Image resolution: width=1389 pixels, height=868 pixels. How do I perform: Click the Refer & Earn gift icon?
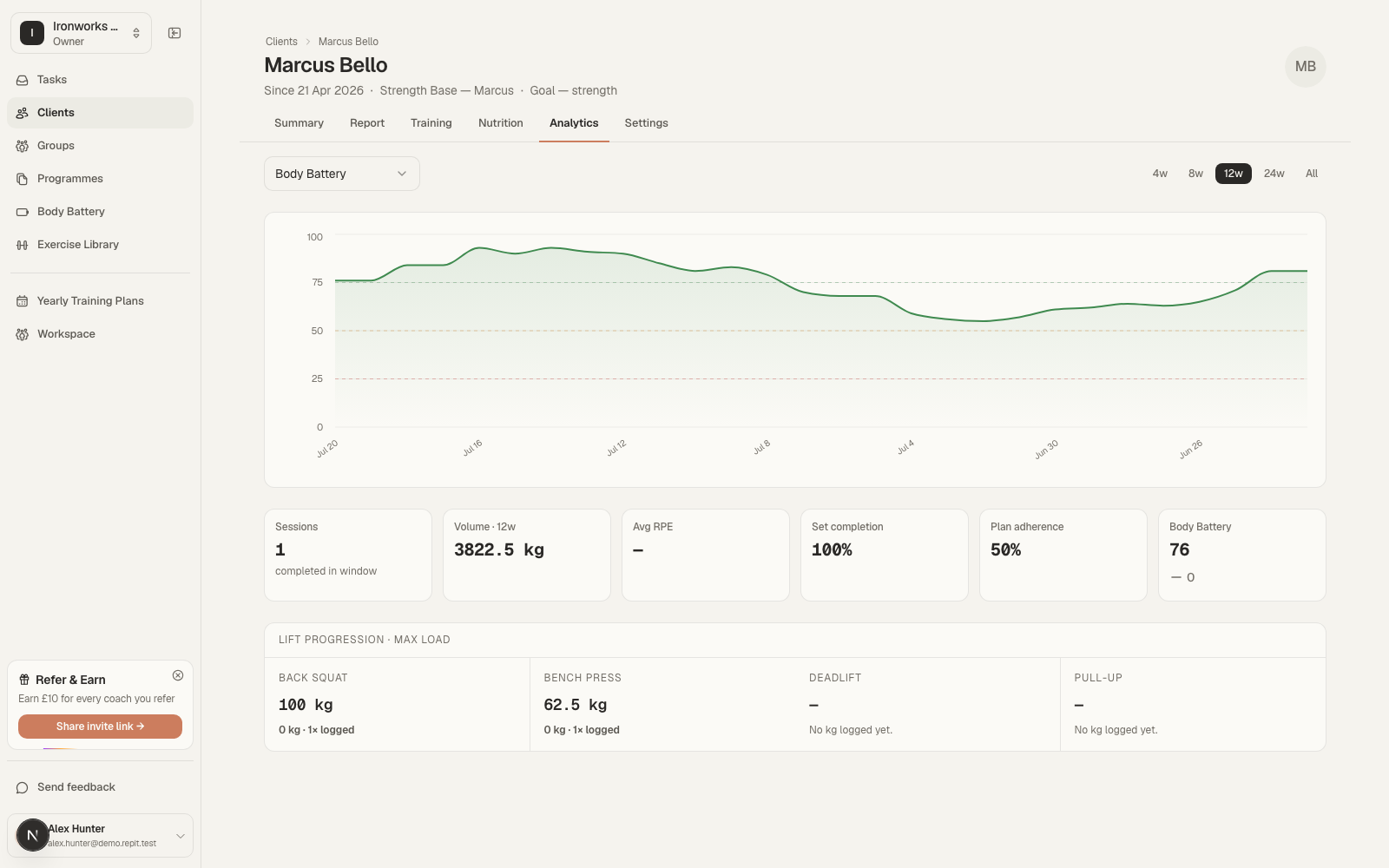pos(24,680)
